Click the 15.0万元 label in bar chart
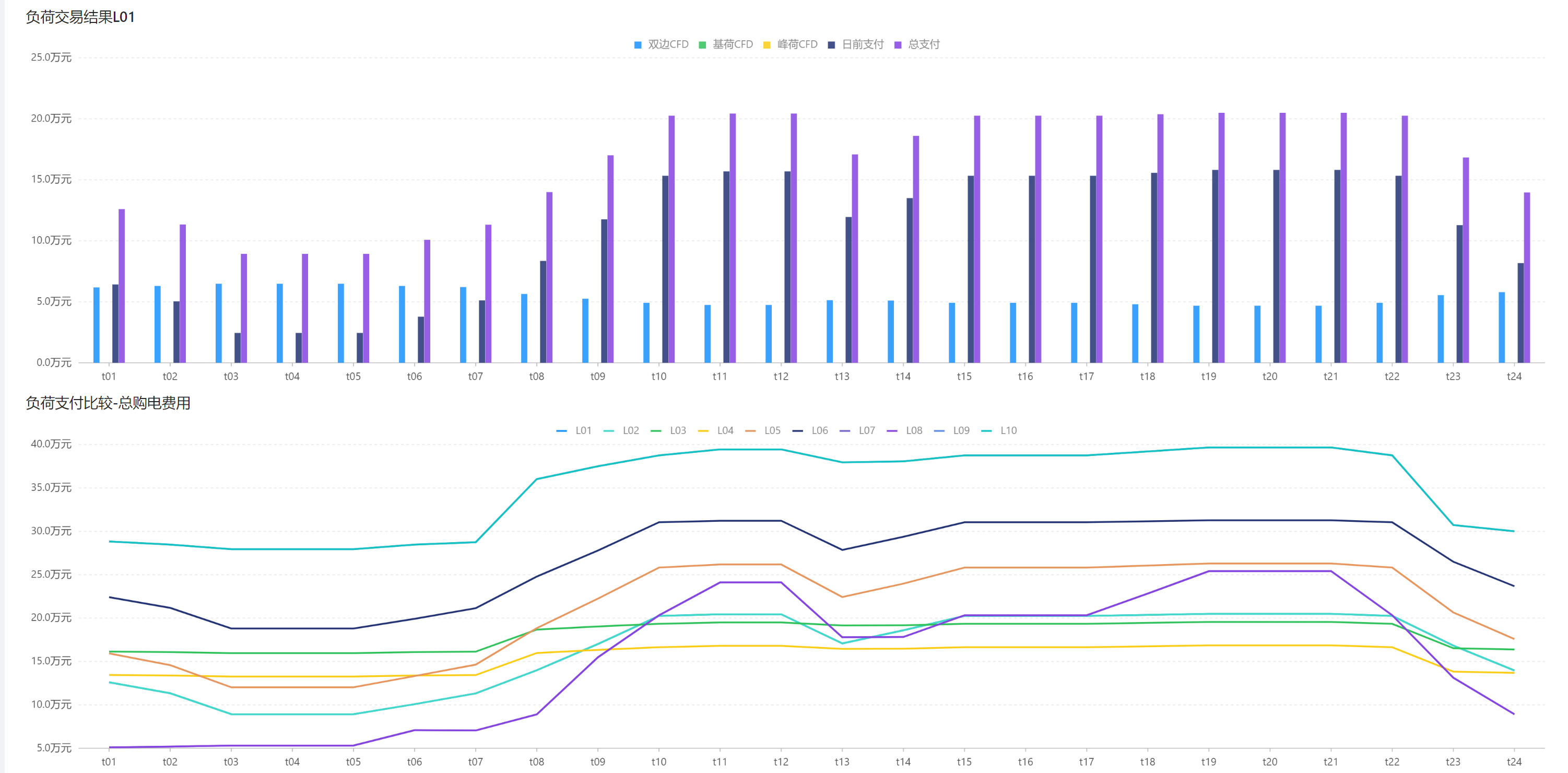This screenshot has width=1568, height=773. tap(51, 179)
